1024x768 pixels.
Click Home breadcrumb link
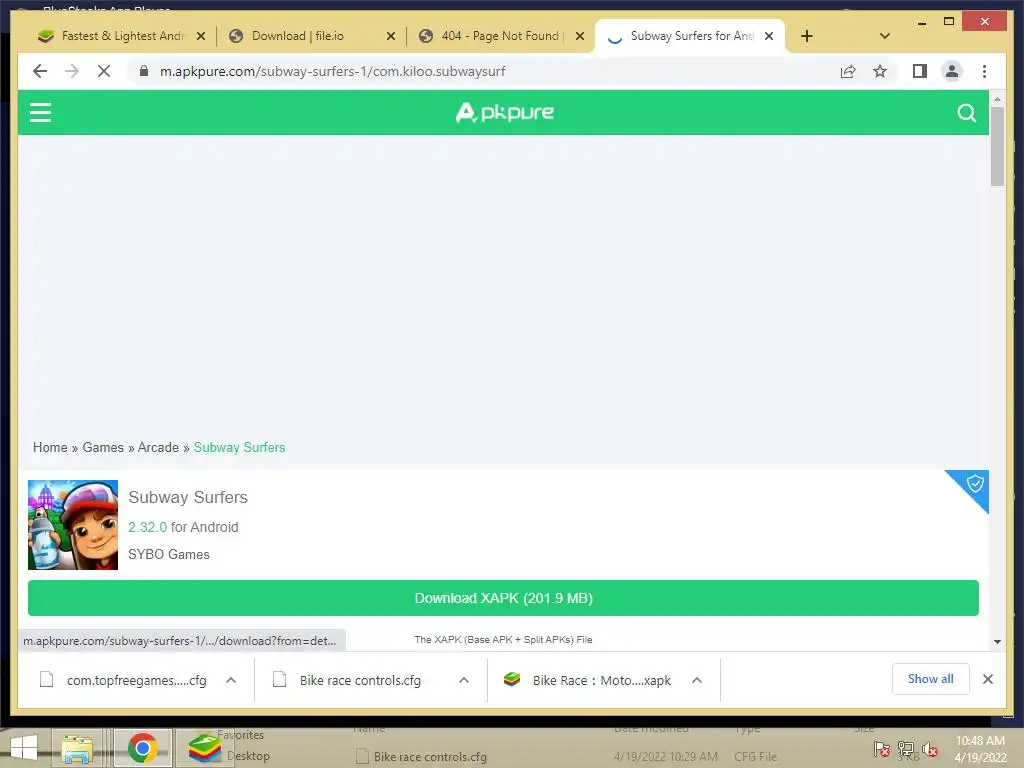(x=50, y=447)
